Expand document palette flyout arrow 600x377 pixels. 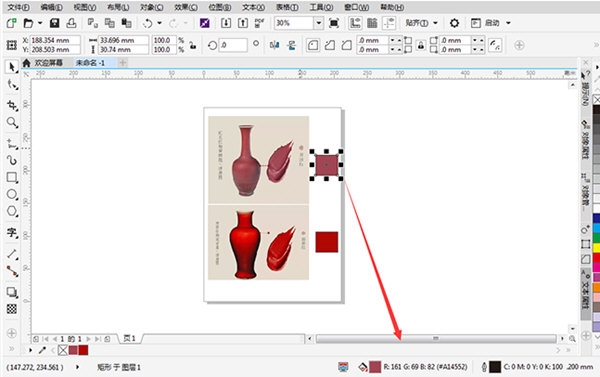tap(30, 350)
